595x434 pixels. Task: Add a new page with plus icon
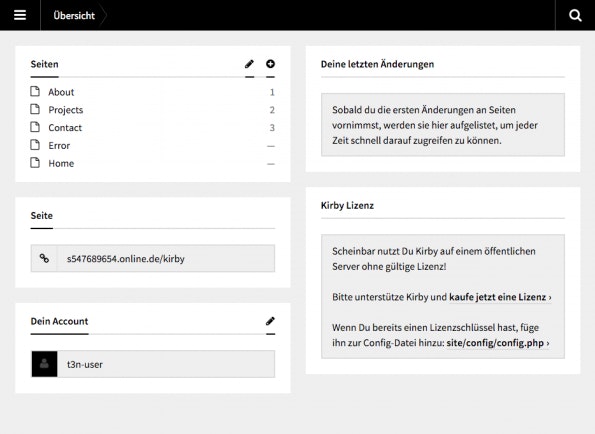[x=270, y=64]
